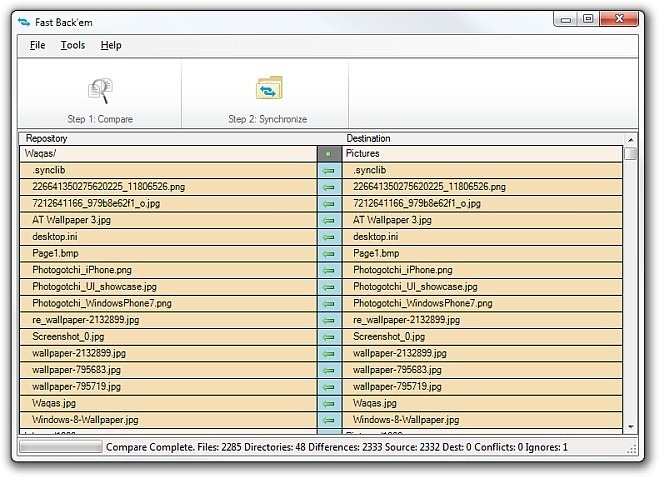This screenshot has width=660, height=478.
Task: Click the sync arrow beside Page1.bmp
Action: 329,254
